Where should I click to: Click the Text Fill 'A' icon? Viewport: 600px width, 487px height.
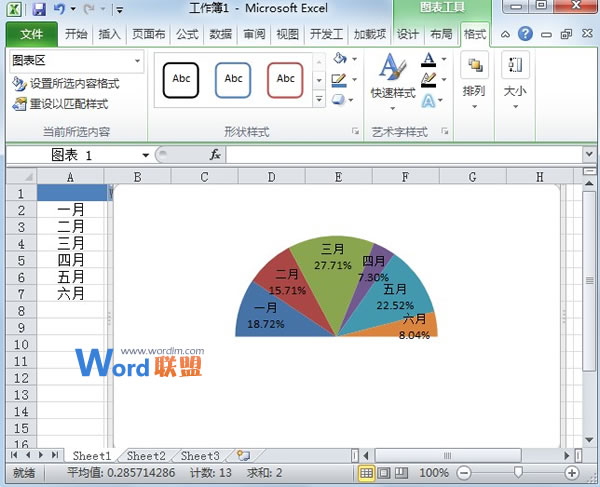coord(429,60)
